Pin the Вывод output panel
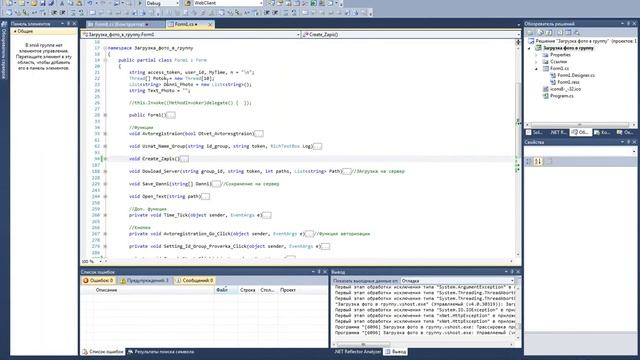The width and height of the screenshot is (640, 360). [513, 272]
